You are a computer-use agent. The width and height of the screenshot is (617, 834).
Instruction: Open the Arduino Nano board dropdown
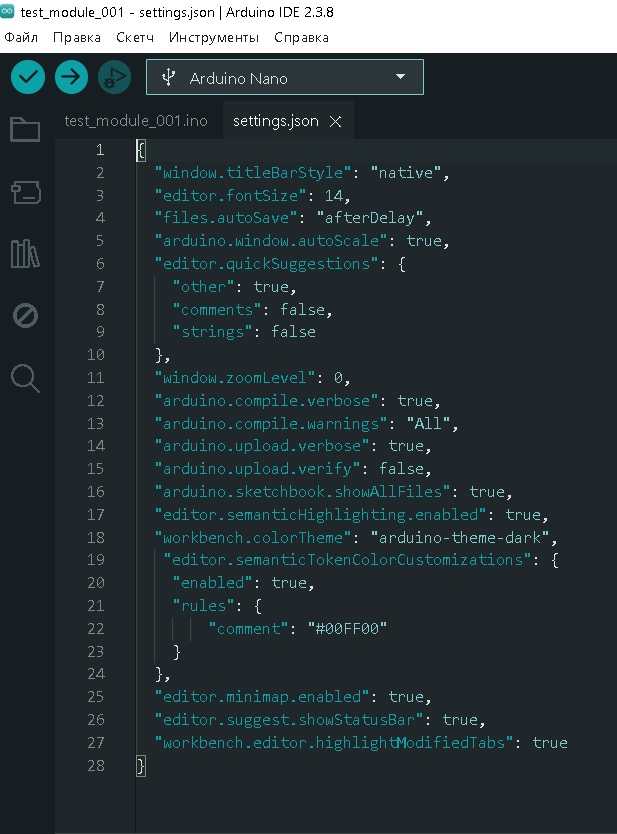coord(285,78)
